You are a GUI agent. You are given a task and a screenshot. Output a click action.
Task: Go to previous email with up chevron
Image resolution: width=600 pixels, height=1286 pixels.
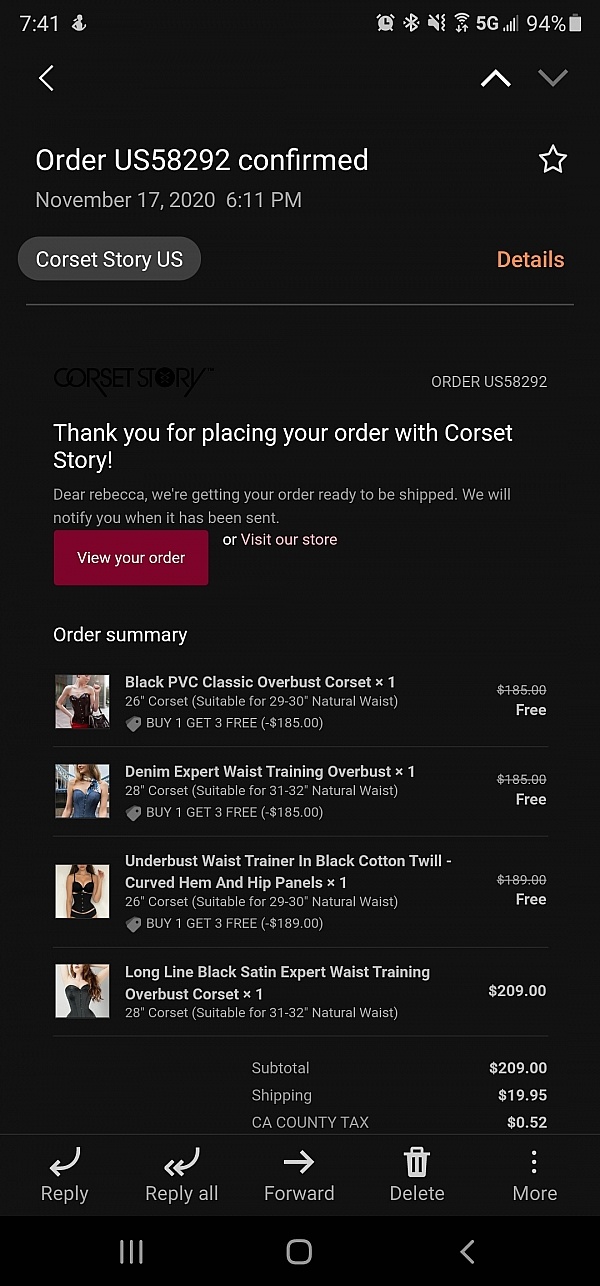(x=496, y=79)
